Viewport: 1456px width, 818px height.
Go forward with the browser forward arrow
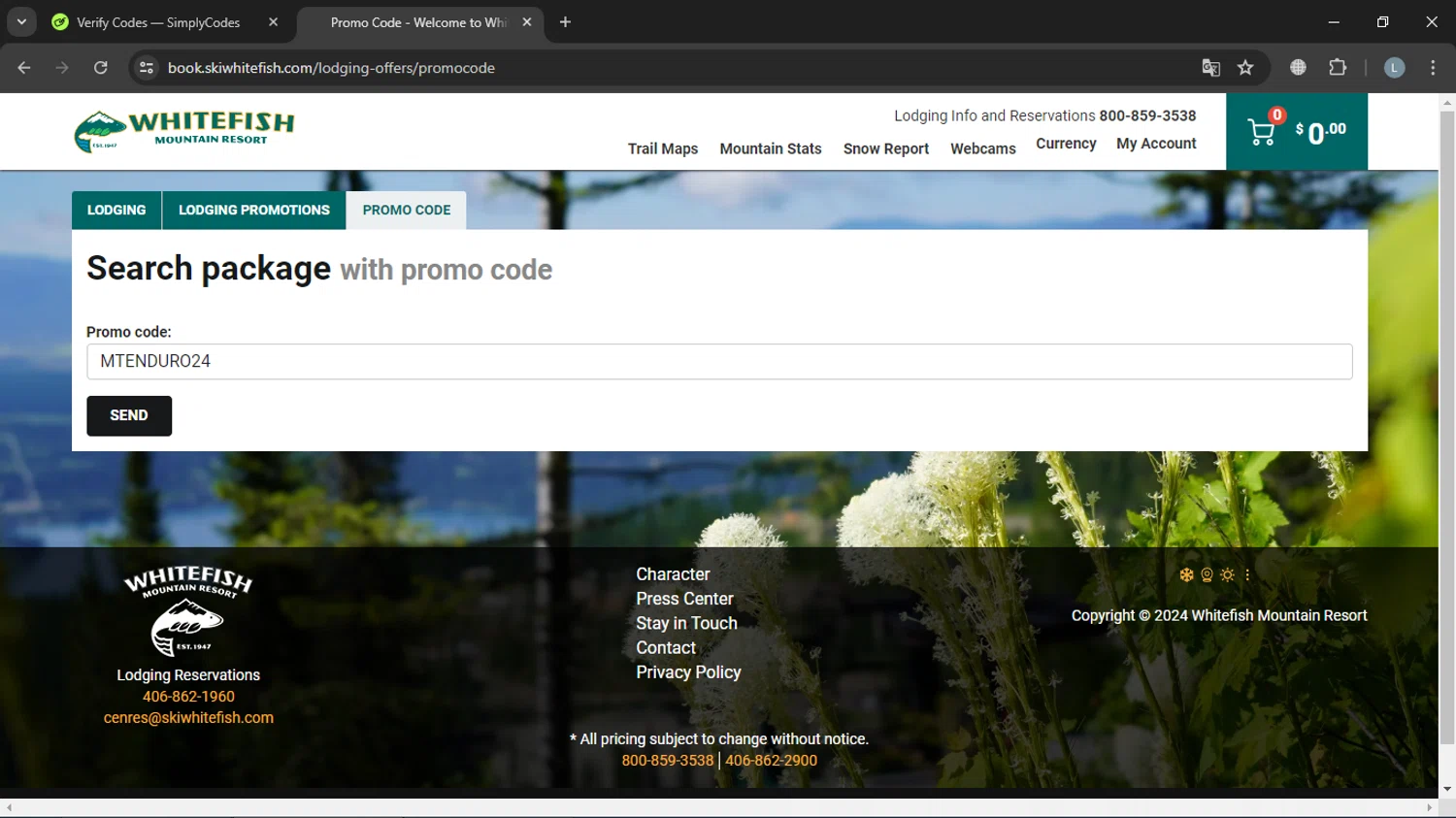62,68
